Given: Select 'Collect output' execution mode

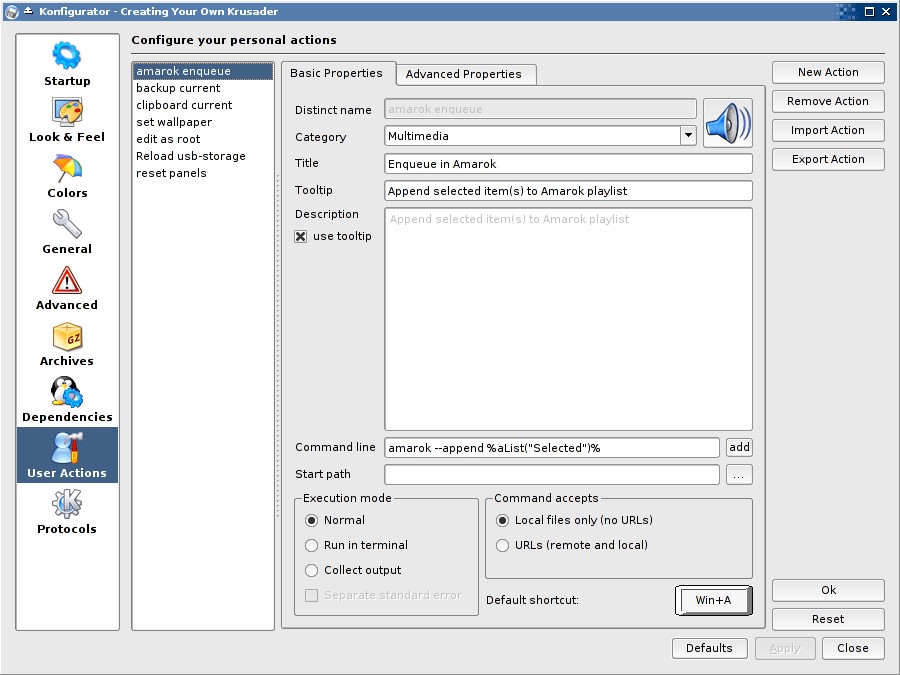Looking at the screenshot, I should pyautogui.click(x=311, y=570).
